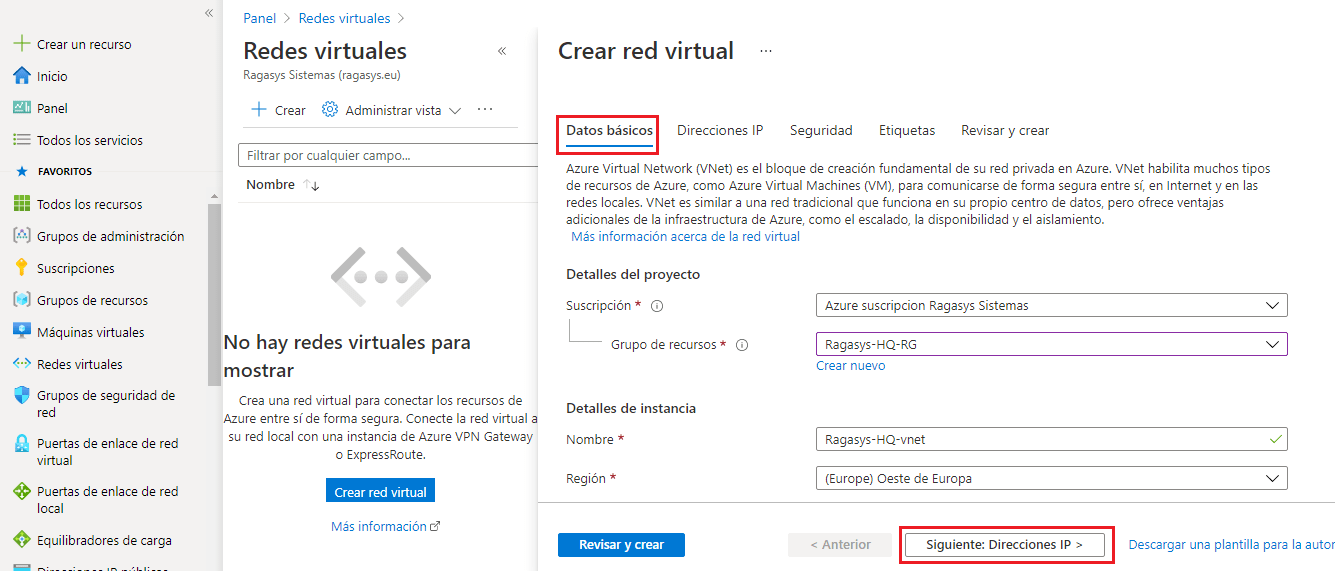Open the Seguridad tab
Viewport: 1335px width, 571px height.
click(x=821, y=131)
